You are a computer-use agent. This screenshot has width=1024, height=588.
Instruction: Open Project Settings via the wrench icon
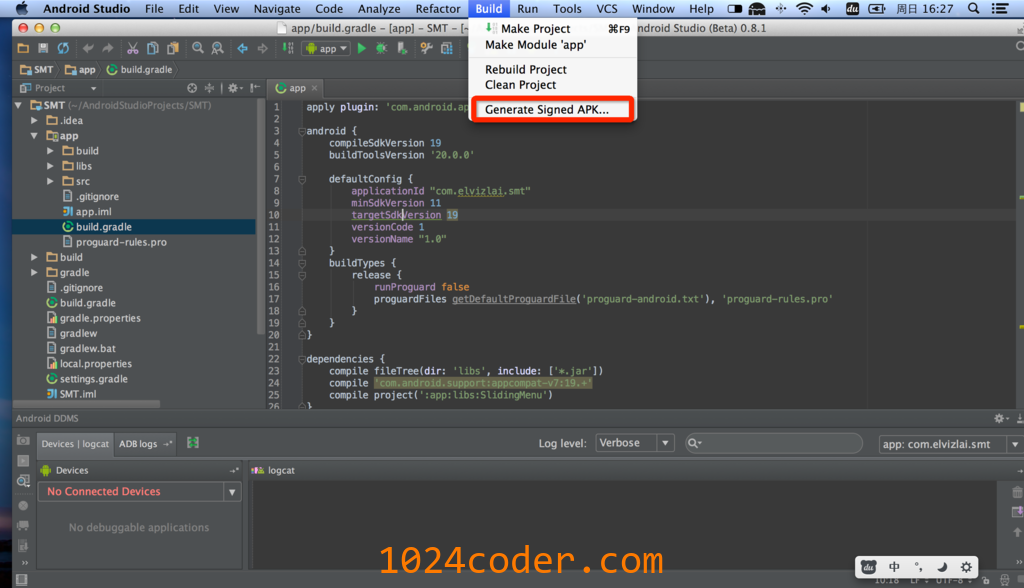coord(425,47)
